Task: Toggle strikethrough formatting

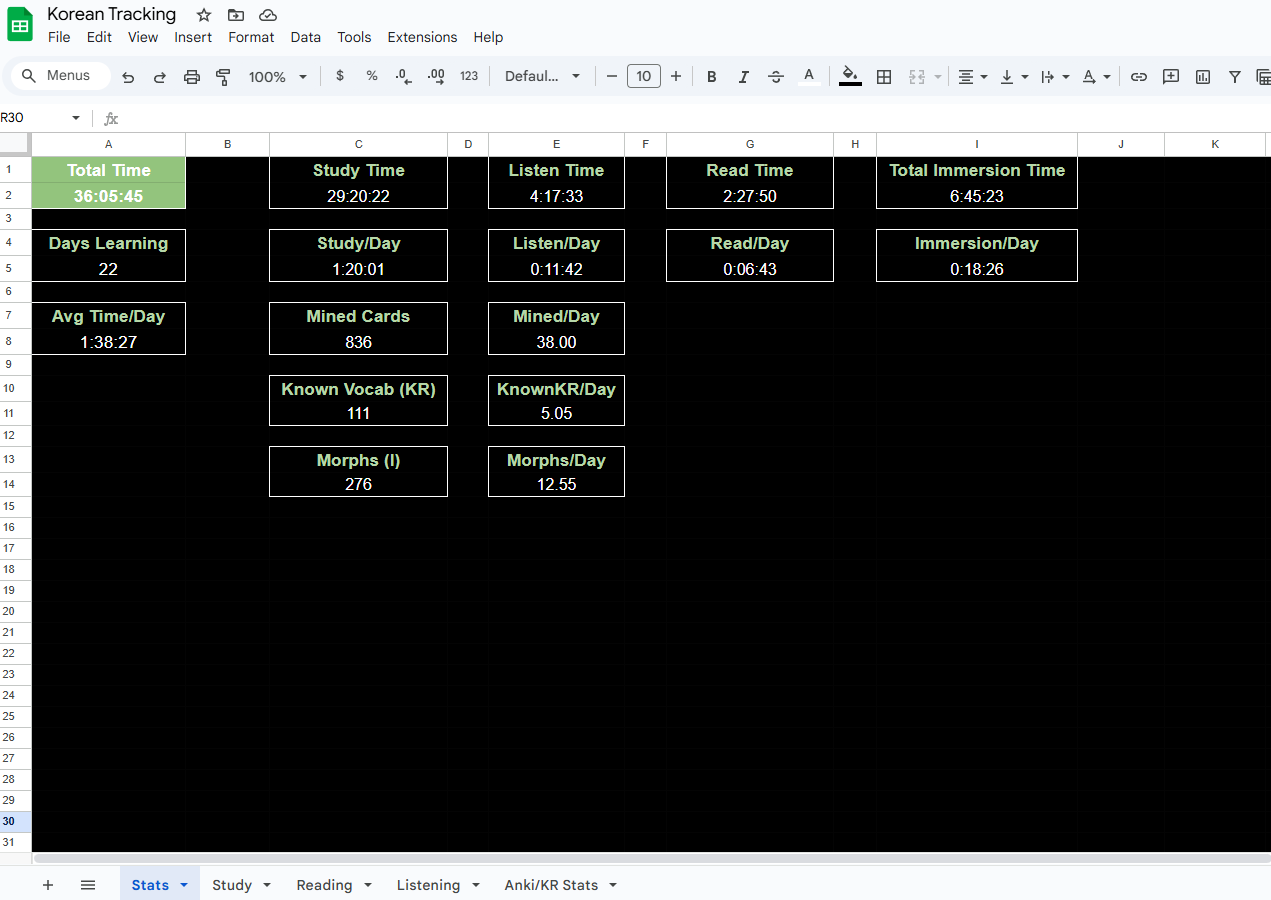Action: tap(776, 77)
